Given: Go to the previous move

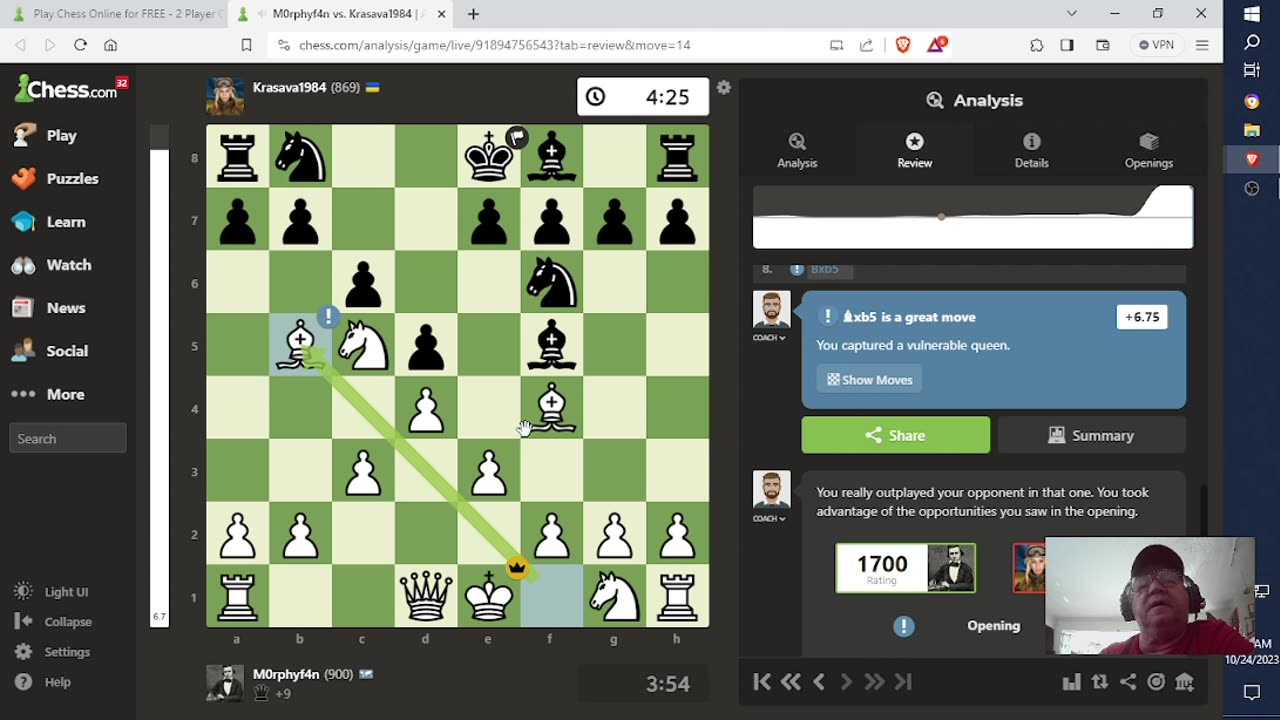Looking at the screenshot, I should tap(818, 682).
